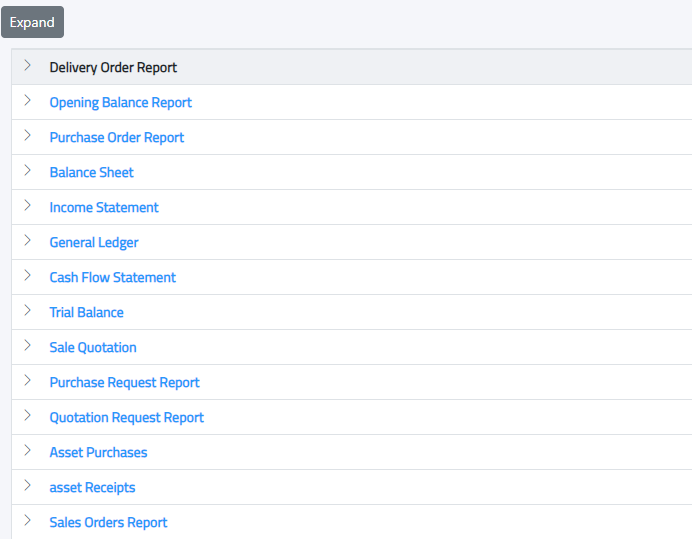Screen dimensions: 692x539
Task: Expand the Delivery Order Report row chevron
Action: (x=27, y=67)
